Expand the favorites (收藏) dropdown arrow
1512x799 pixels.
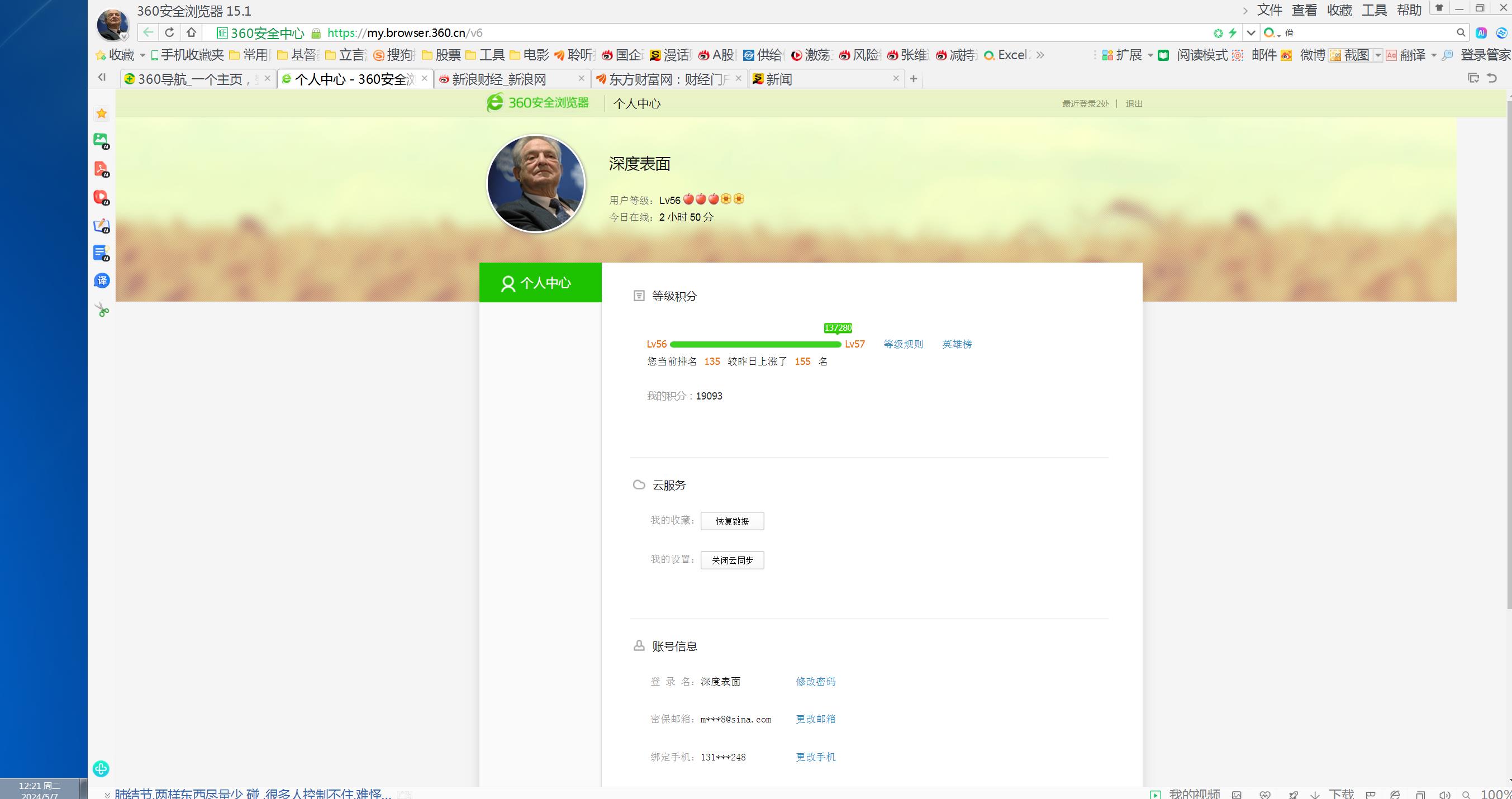(x=142, y=56)
